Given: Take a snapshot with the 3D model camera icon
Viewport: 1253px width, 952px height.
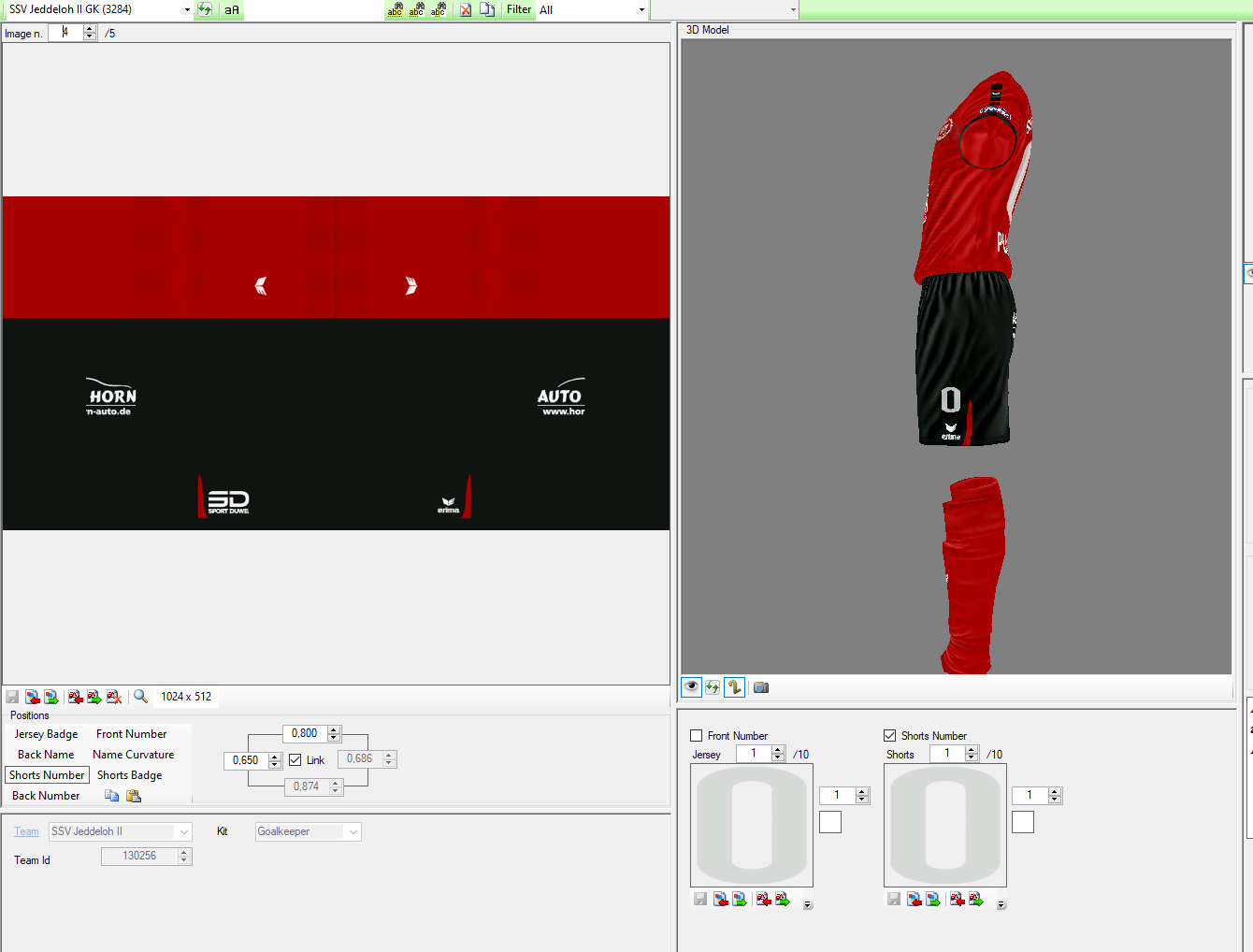Looking at the screenshot, I should coord(761,687).
